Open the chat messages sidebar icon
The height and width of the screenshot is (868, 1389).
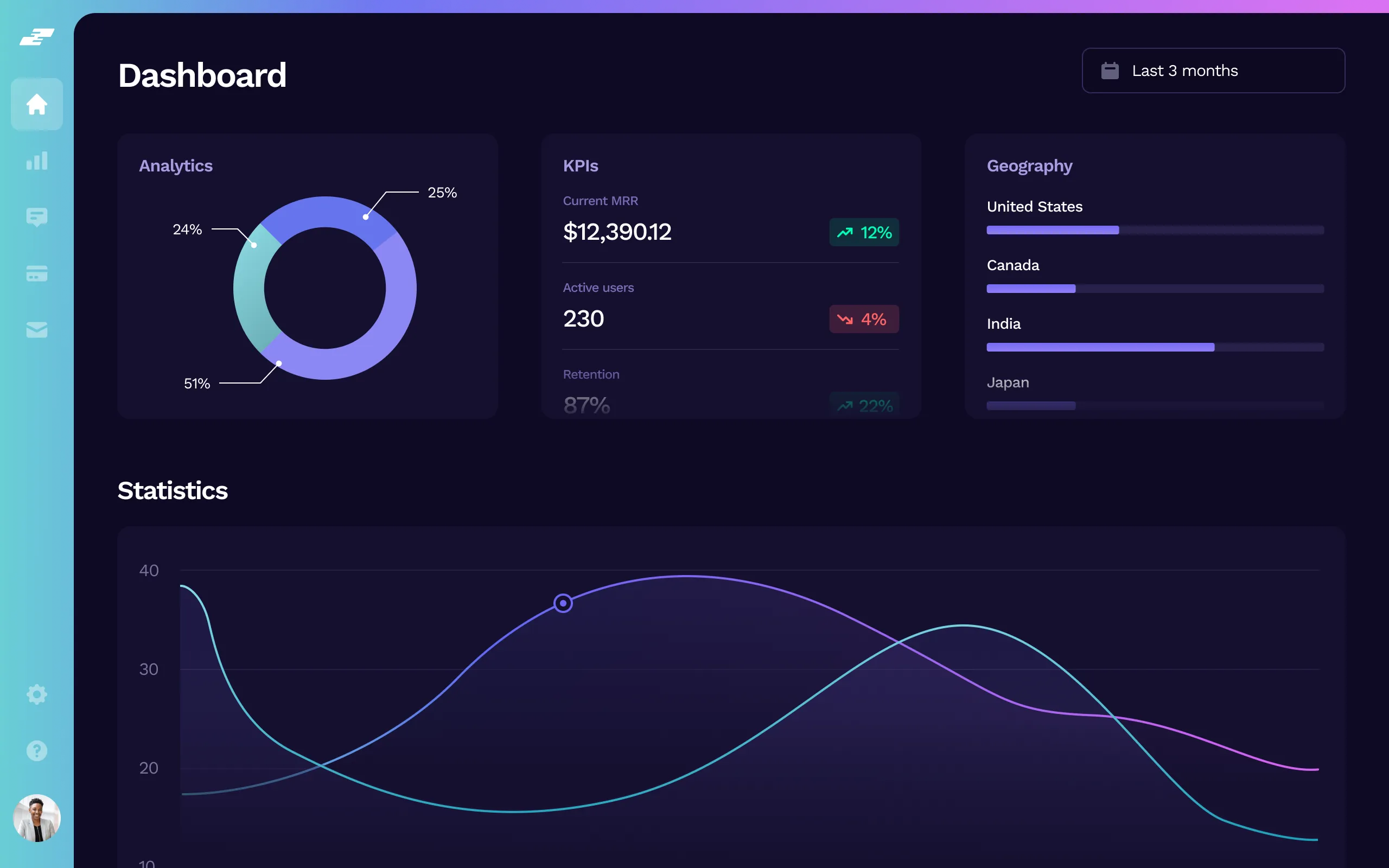pos(37,217)
